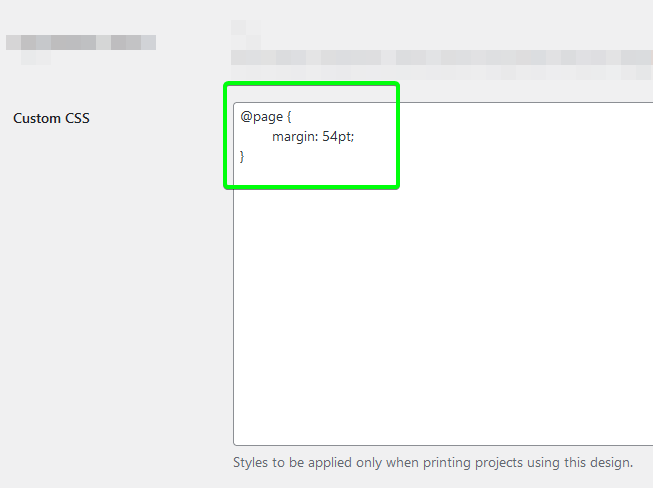Click the indentation before margin
Screen dimensions: 653x488
click(x=256, y=137)
